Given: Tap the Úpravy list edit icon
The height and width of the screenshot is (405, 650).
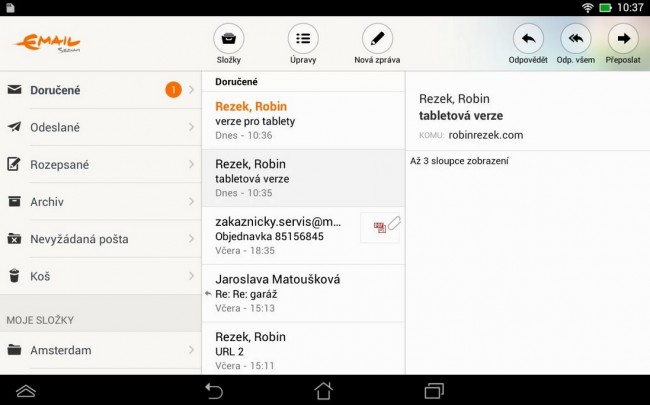Looking at the screenshot, I should click(x=303, y=39).
